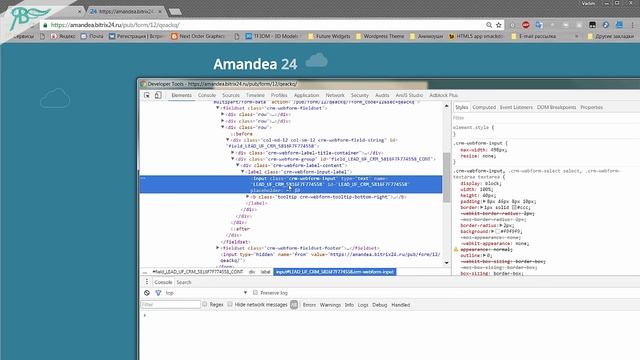
Task: Filter console by Handled level
Action: pyautogui.click(x=400, y=305)
